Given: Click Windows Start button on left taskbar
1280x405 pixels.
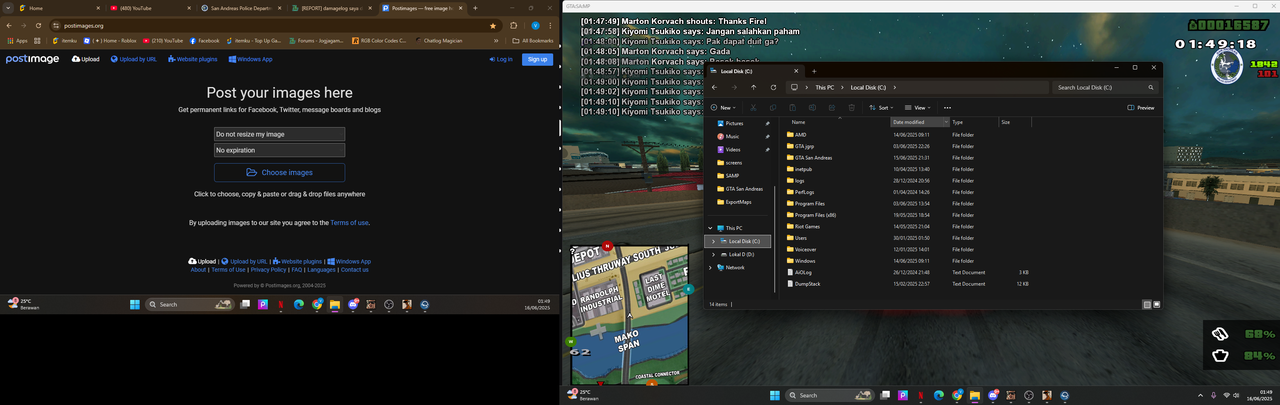Looking at the screenshot, I should pos(135,304).
